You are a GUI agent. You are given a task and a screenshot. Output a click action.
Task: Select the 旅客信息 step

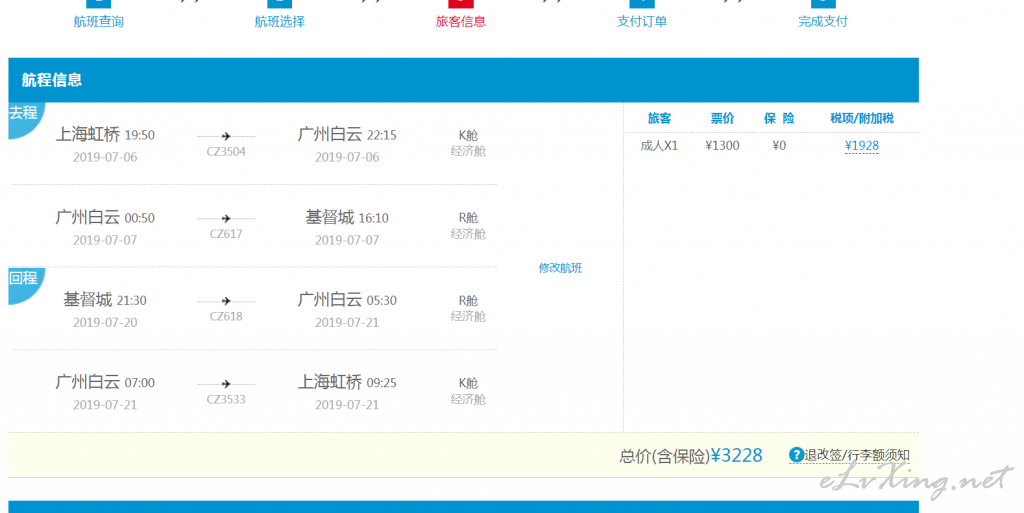click(460, 21)
